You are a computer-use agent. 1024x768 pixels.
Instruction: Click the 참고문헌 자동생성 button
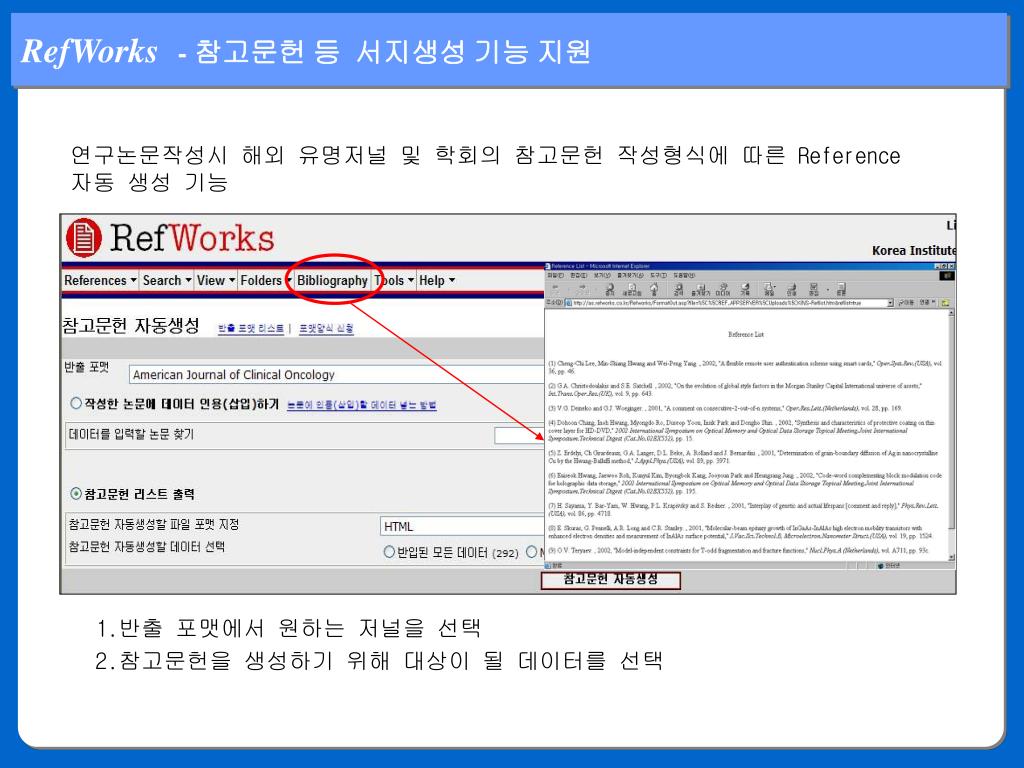pyautogui.click(x=611, y=580)
